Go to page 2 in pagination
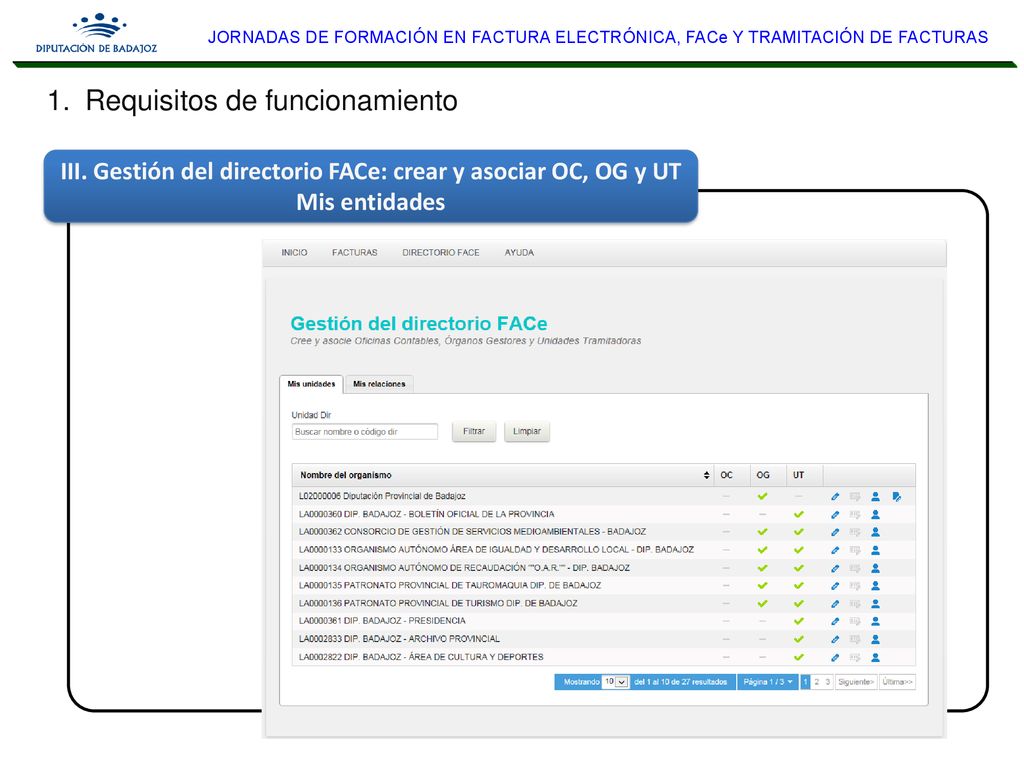1024x768 pixels. 816,682
